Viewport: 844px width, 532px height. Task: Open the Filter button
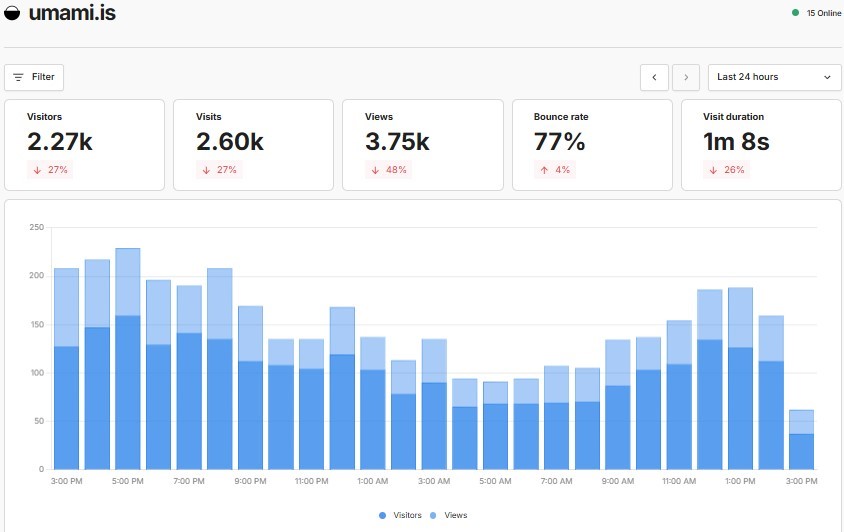point(34,77)
